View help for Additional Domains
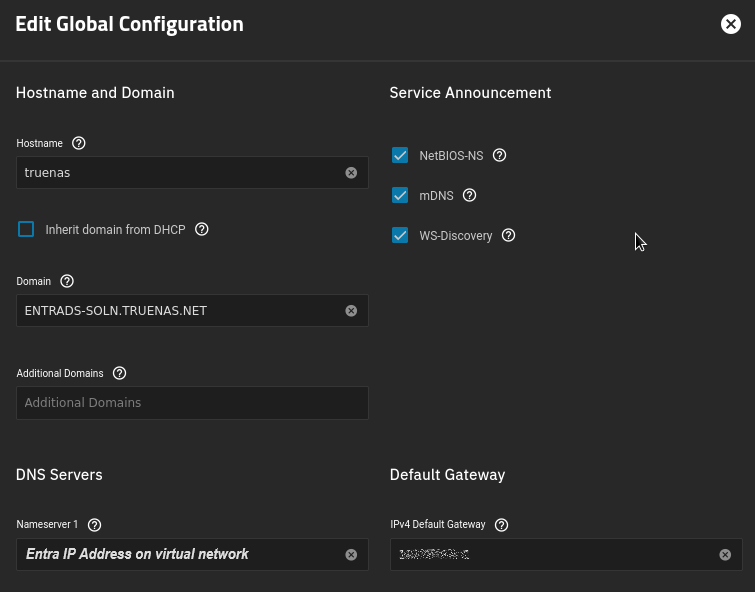The height and width of the screenshot is (592, 755). click(119, 373)
